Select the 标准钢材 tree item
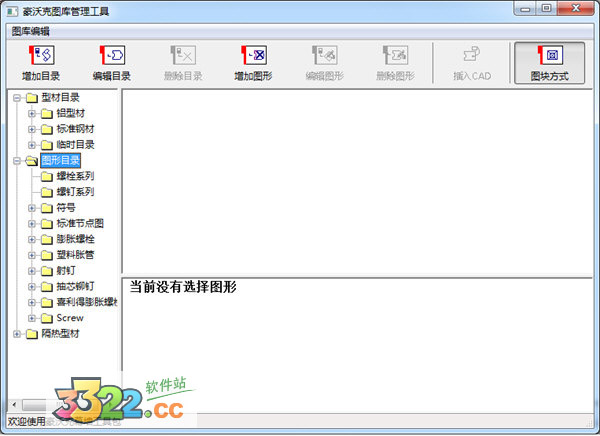 (75, 129)
